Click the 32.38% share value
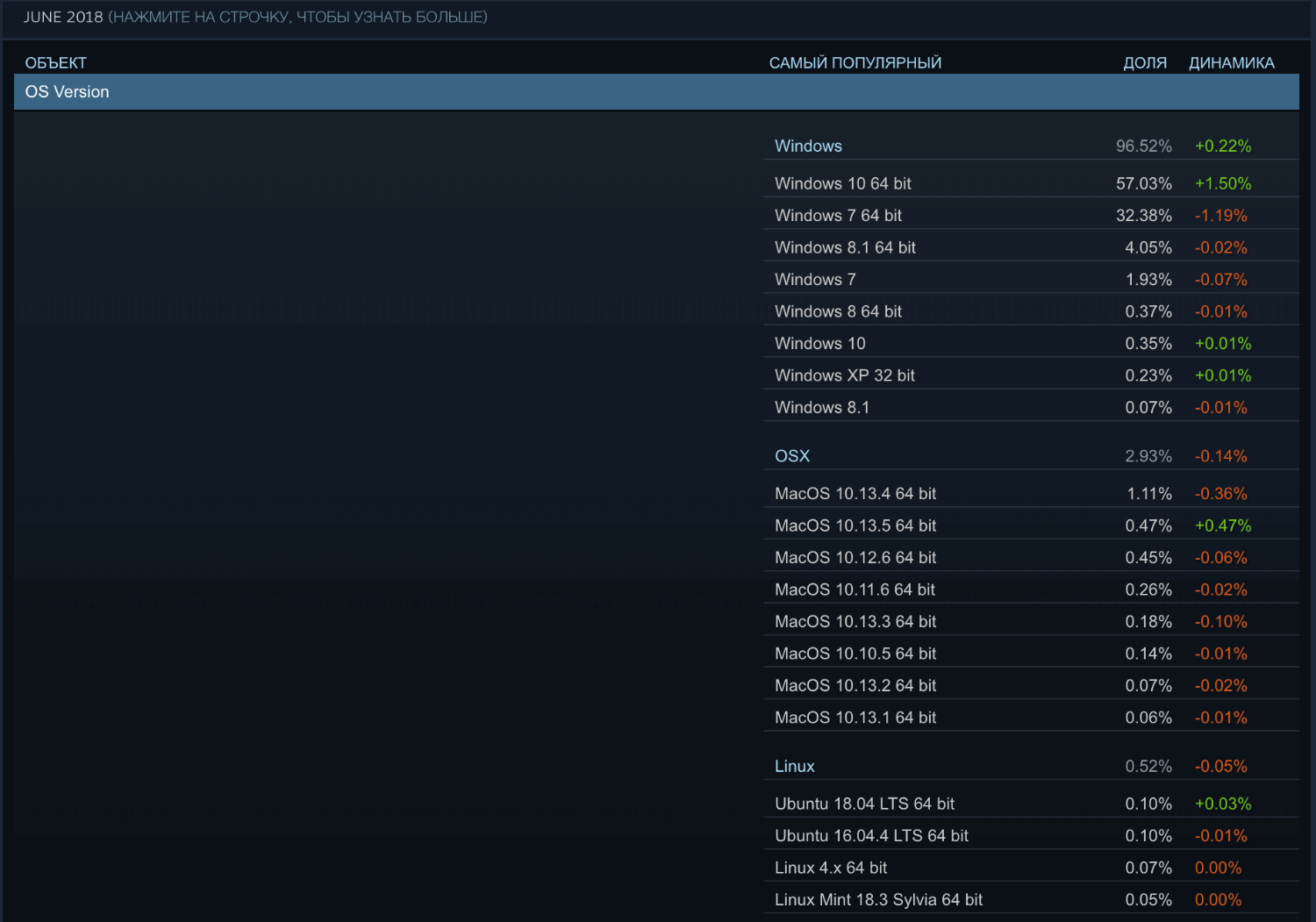 point(1144,216)
